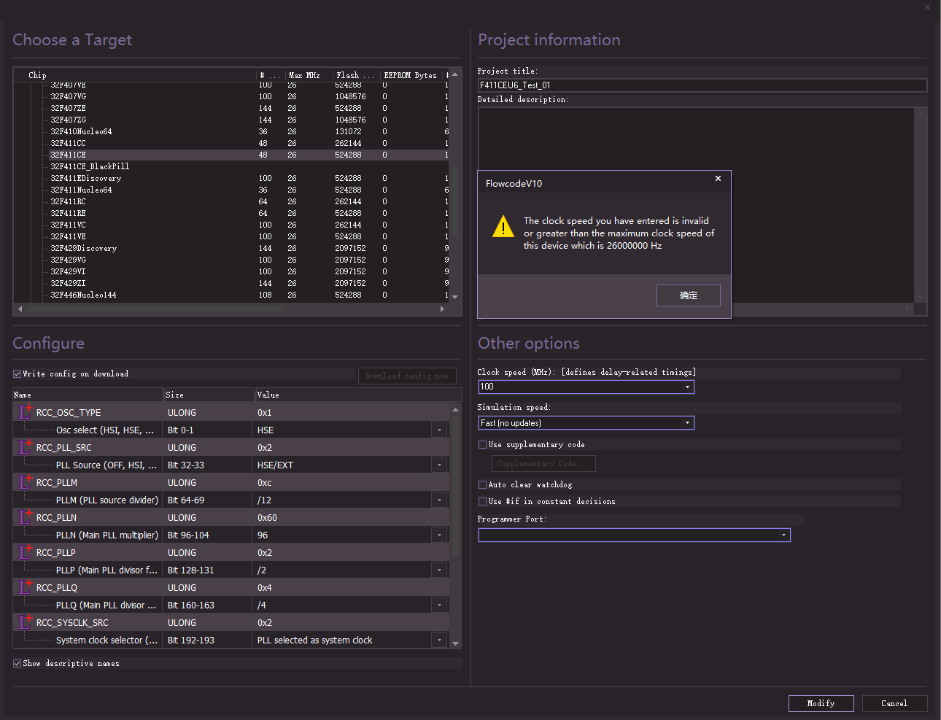Click chip list horizontal scroll right arrow

[x=442, y=309]
